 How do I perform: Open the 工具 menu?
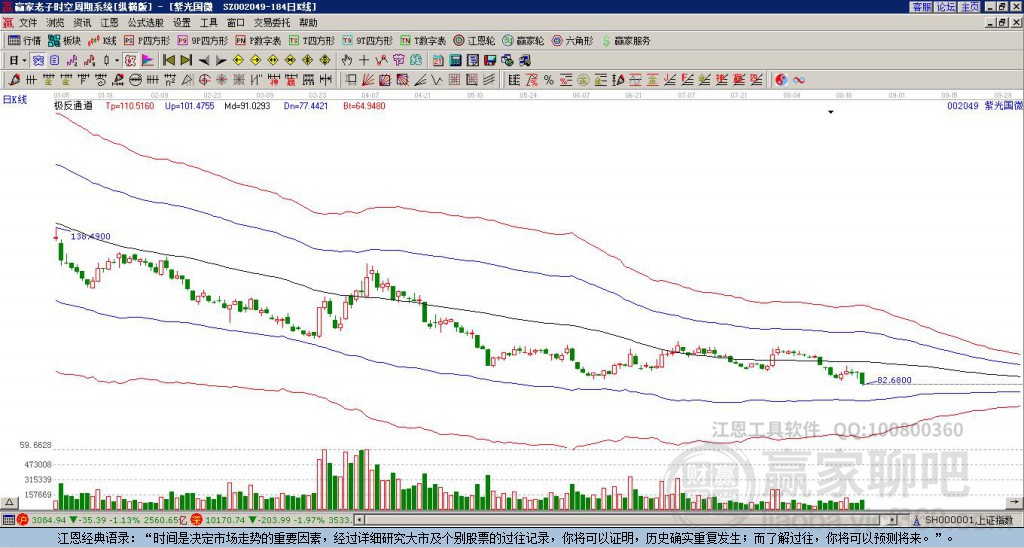[208, 23]
